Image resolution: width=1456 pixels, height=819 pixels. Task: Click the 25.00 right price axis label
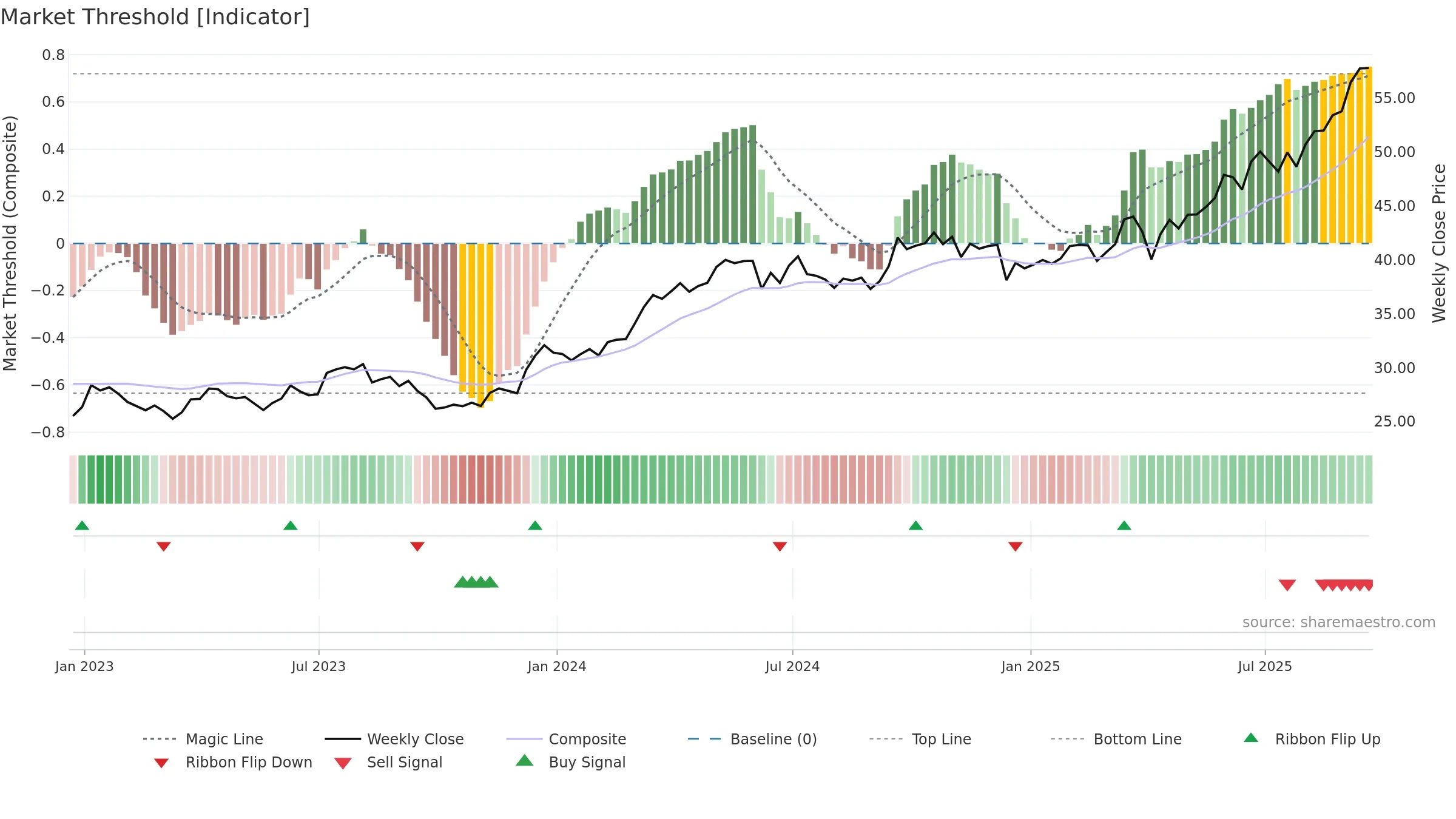(x=1395, y=421)
